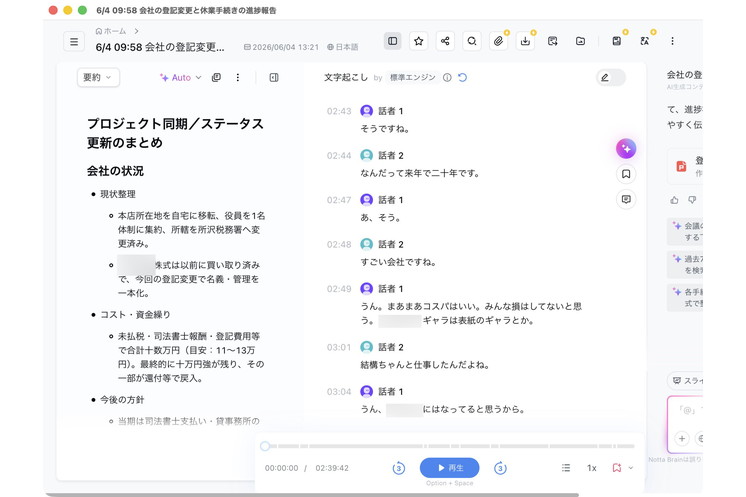Click the save disk icon
This screenshot has height=497, width=746.
617,41
